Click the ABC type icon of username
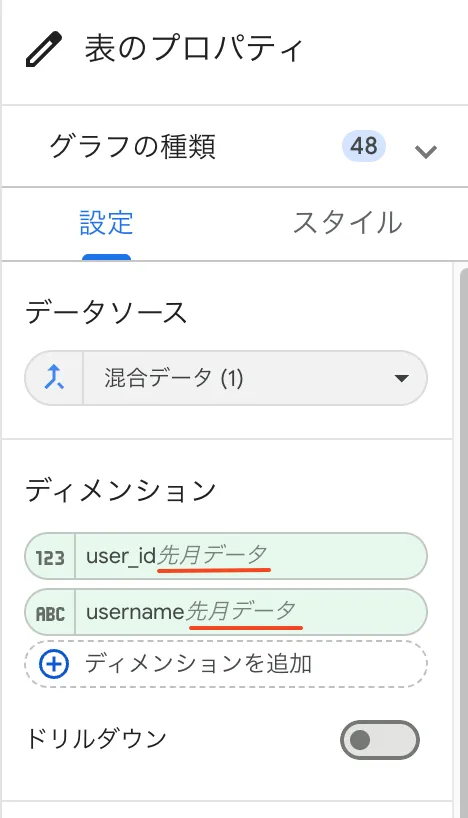468x818 pixels. (x=50, y=613)
